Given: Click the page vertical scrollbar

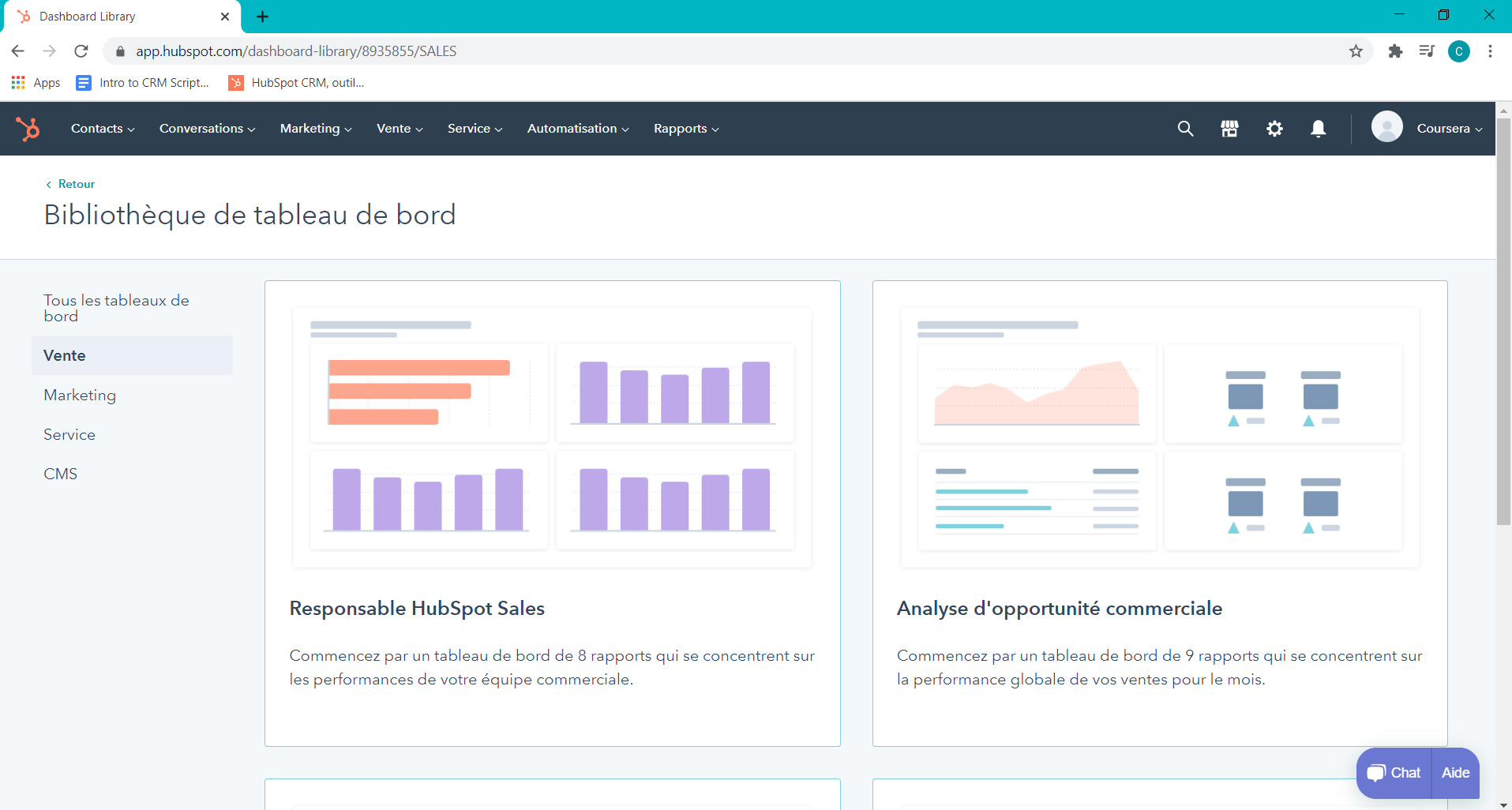Looking at the screenshot, I should pyautogui.click(x=1503, y=321).
